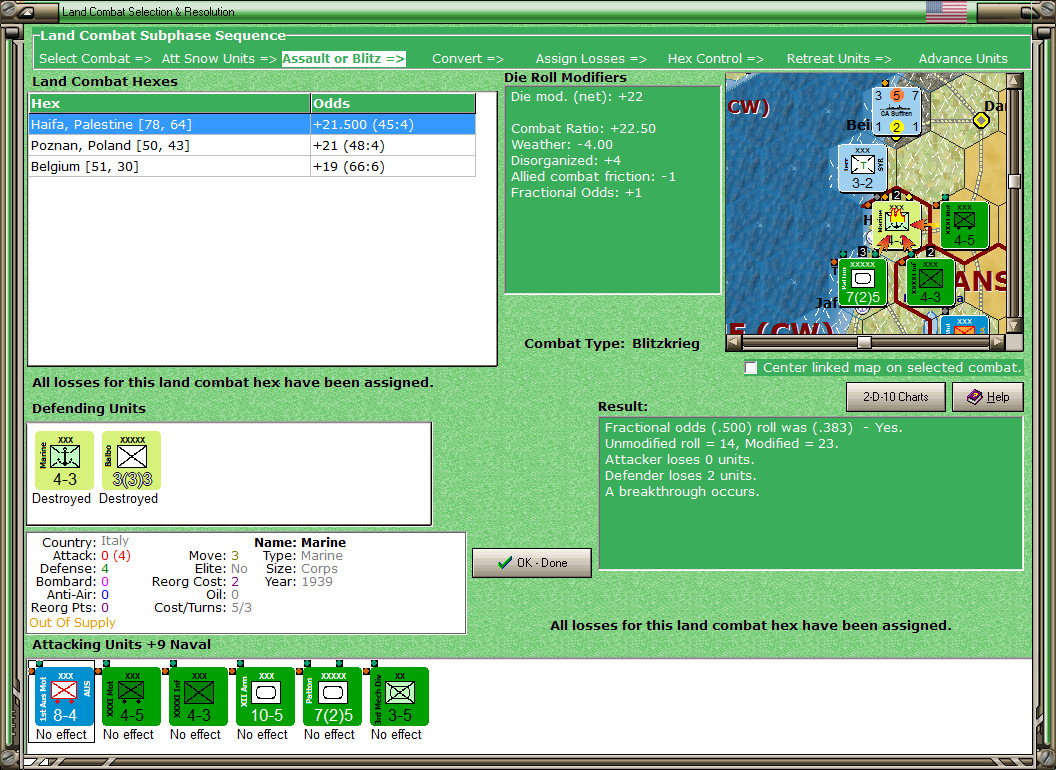1056x770 pixels.
Task: Select the Marine 4-3 defending unit counter
Action: [65, 461]
